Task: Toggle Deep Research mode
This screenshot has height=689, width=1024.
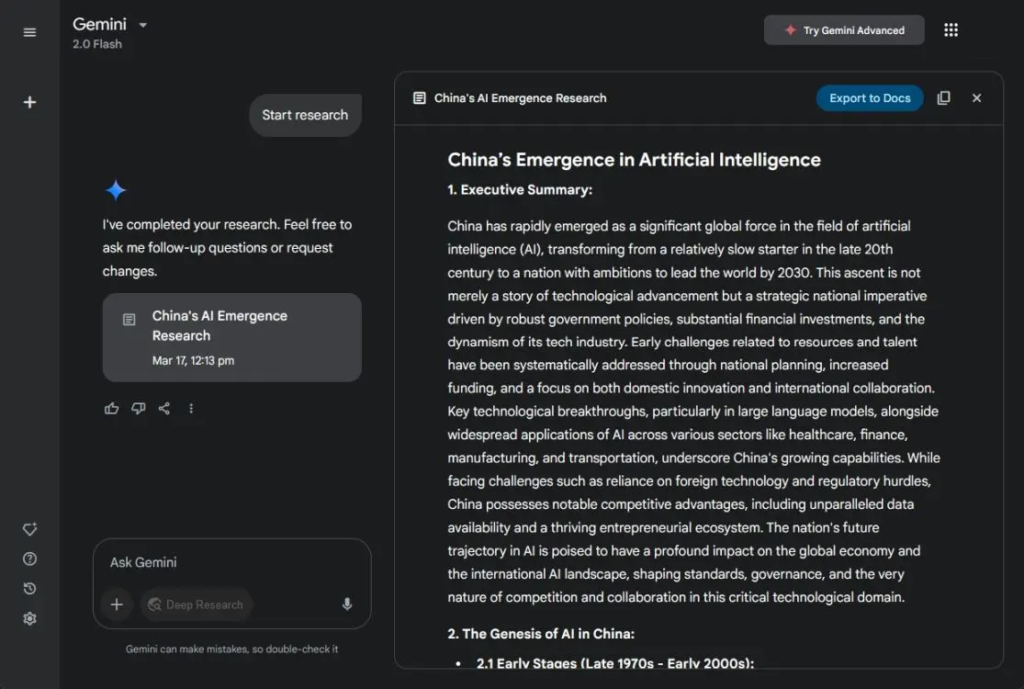Action: 196,604
